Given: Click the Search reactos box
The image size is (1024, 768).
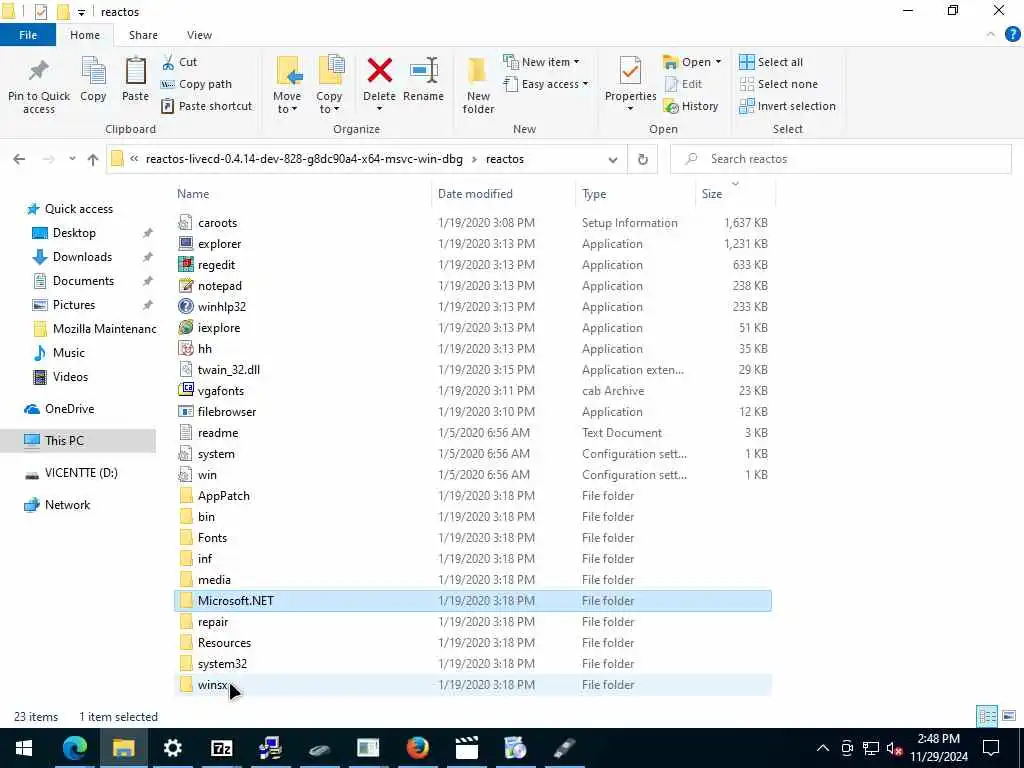Looking at the screenshot, I should tap(840, 159).
